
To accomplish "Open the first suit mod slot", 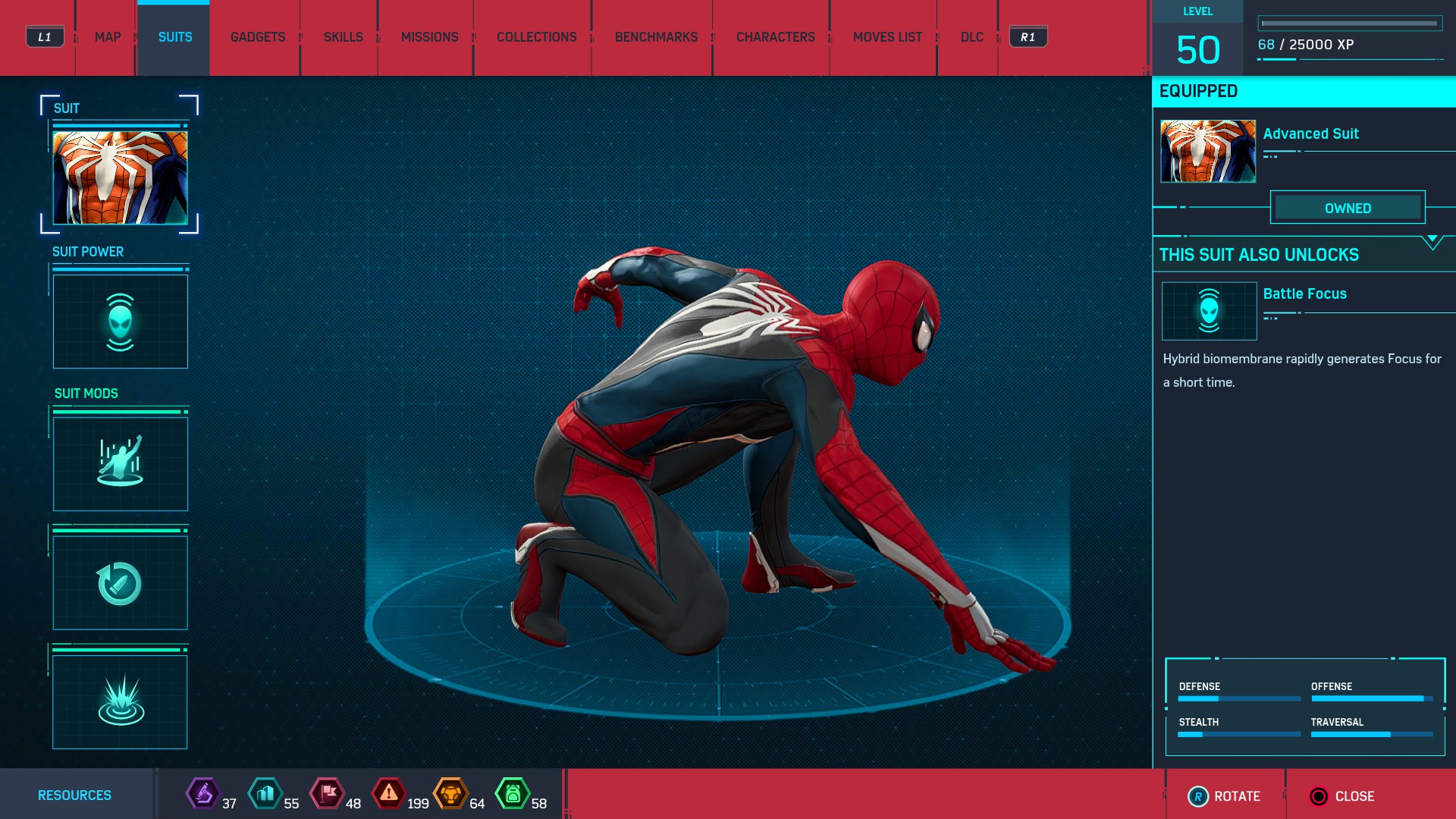I will tap(120, 463).
